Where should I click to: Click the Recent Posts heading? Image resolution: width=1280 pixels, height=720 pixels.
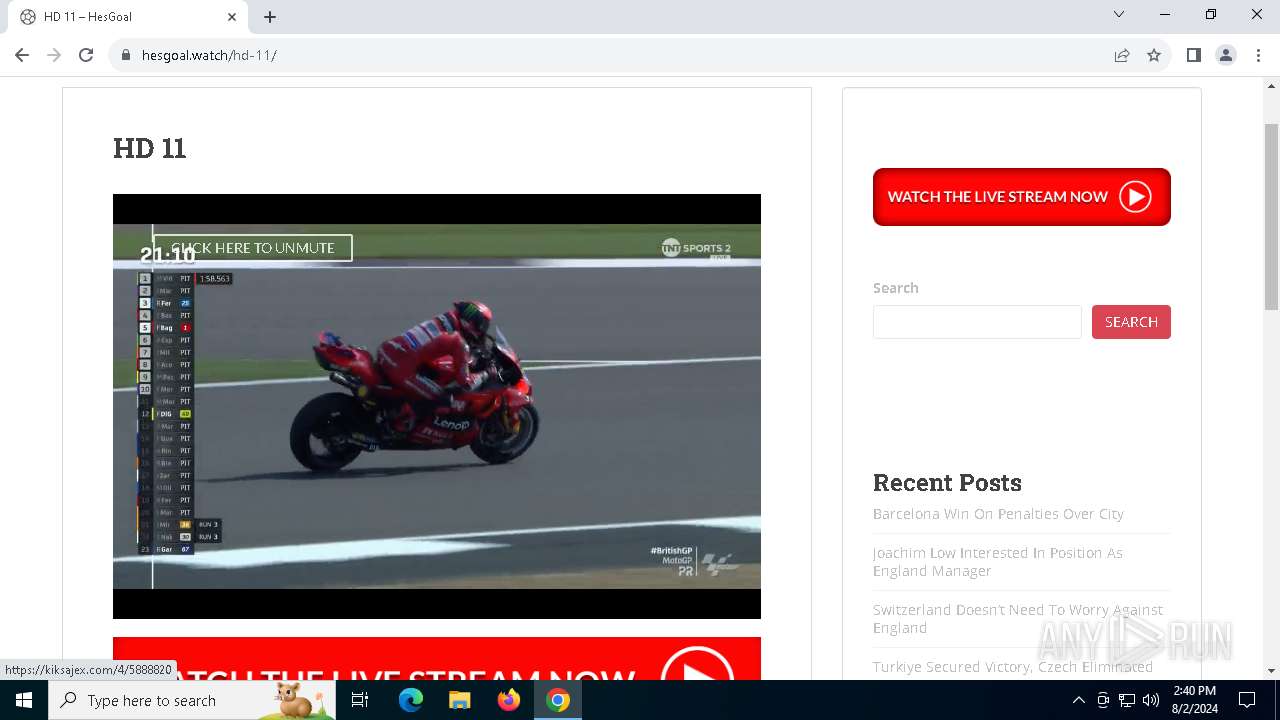[x=947, y=483]
